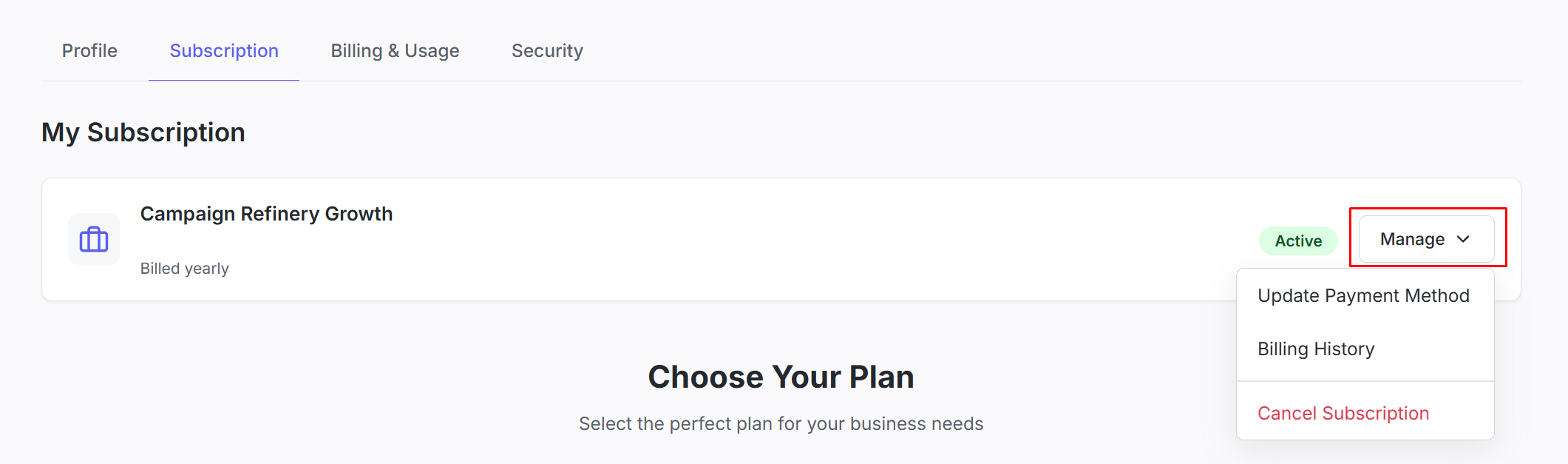Click the divider above Cancel Subscription
The image size is (1568, 464).
pyautogui.click(x=1365, y=381)
